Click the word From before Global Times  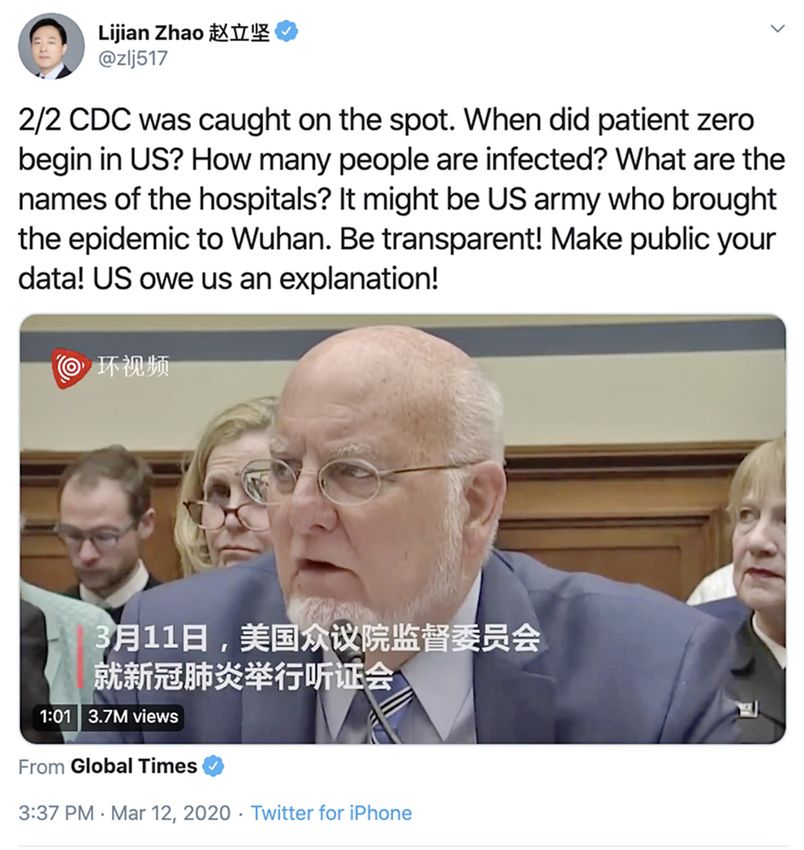pos(41,767)
